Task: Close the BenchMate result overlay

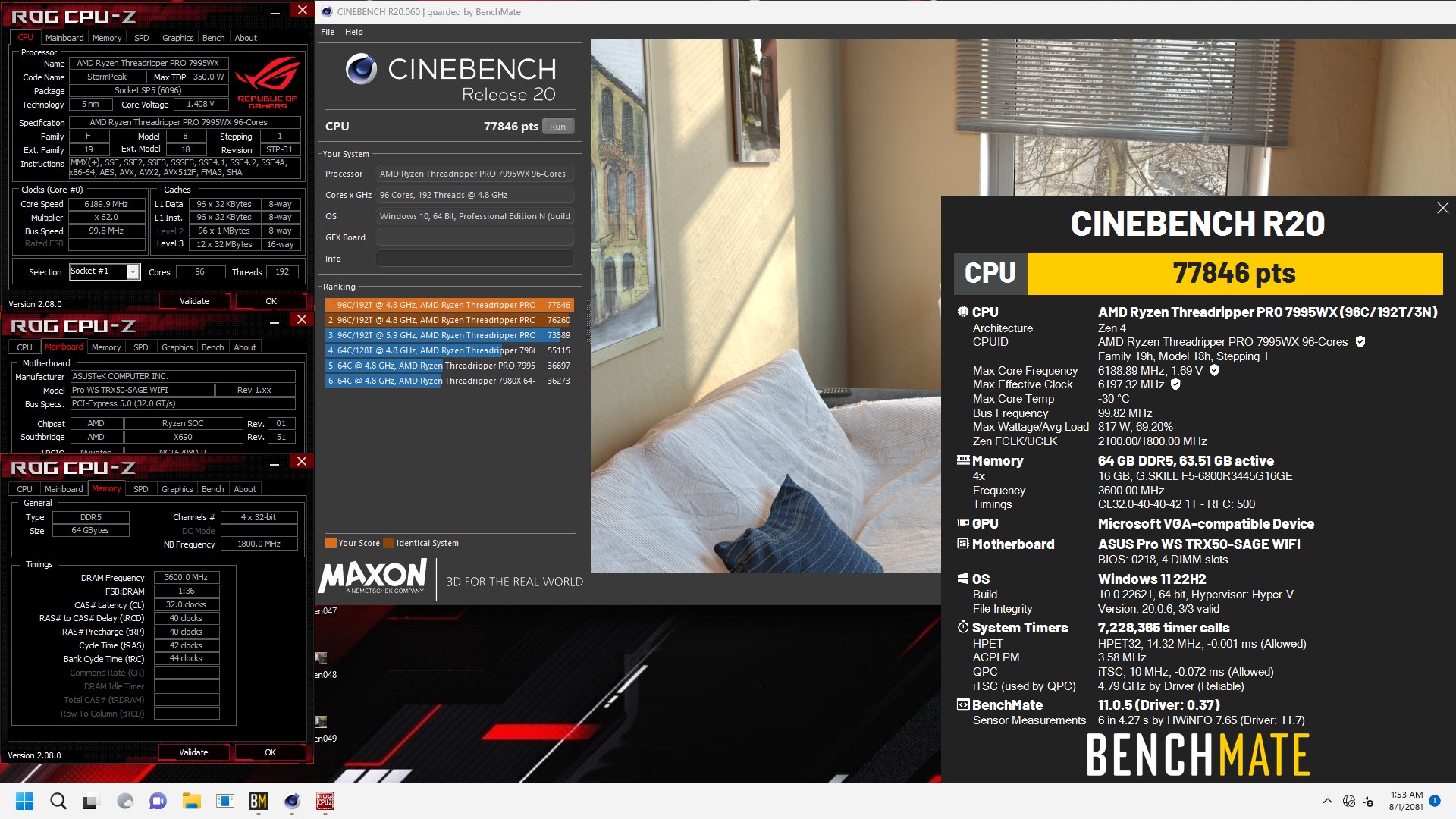Action: (1442, 208)
